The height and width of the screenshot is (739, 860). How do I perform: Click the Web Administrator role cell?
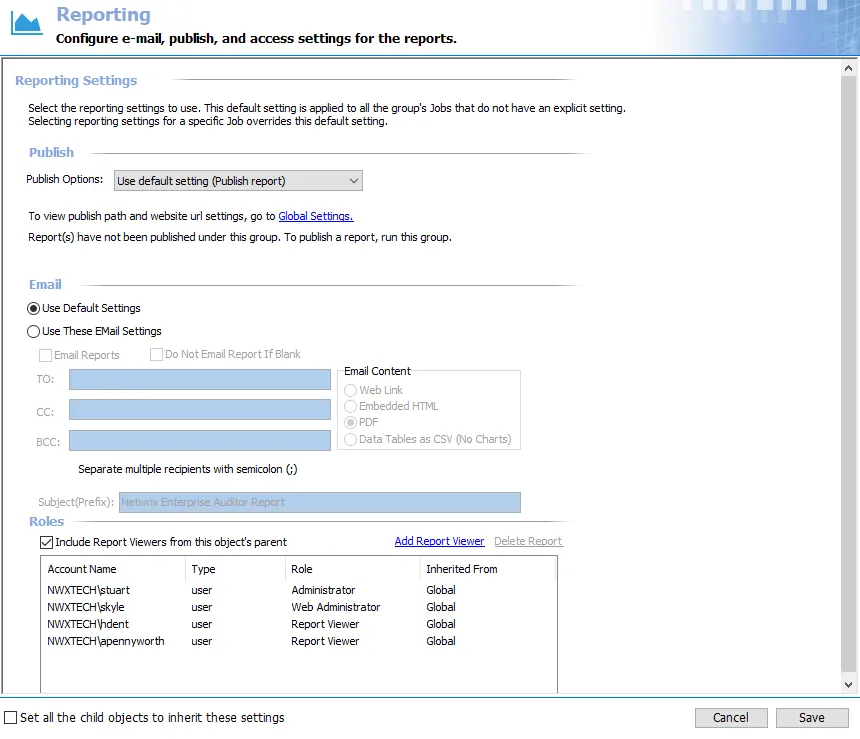pyautogui.click(x=336, y=607)
